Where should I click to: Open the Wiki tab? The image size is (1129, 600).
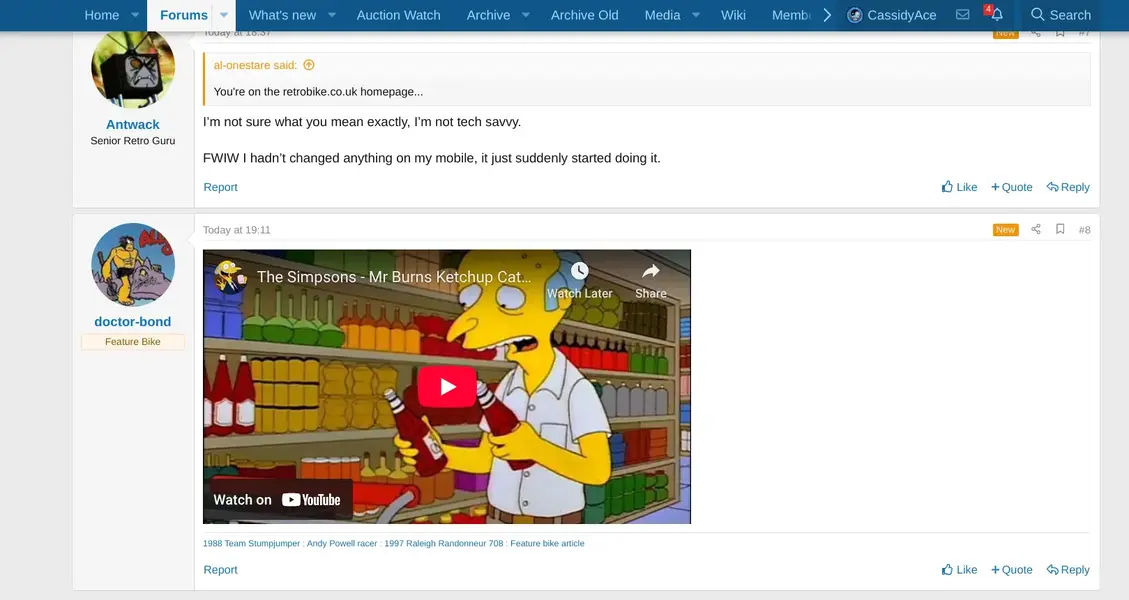[733, 15]
